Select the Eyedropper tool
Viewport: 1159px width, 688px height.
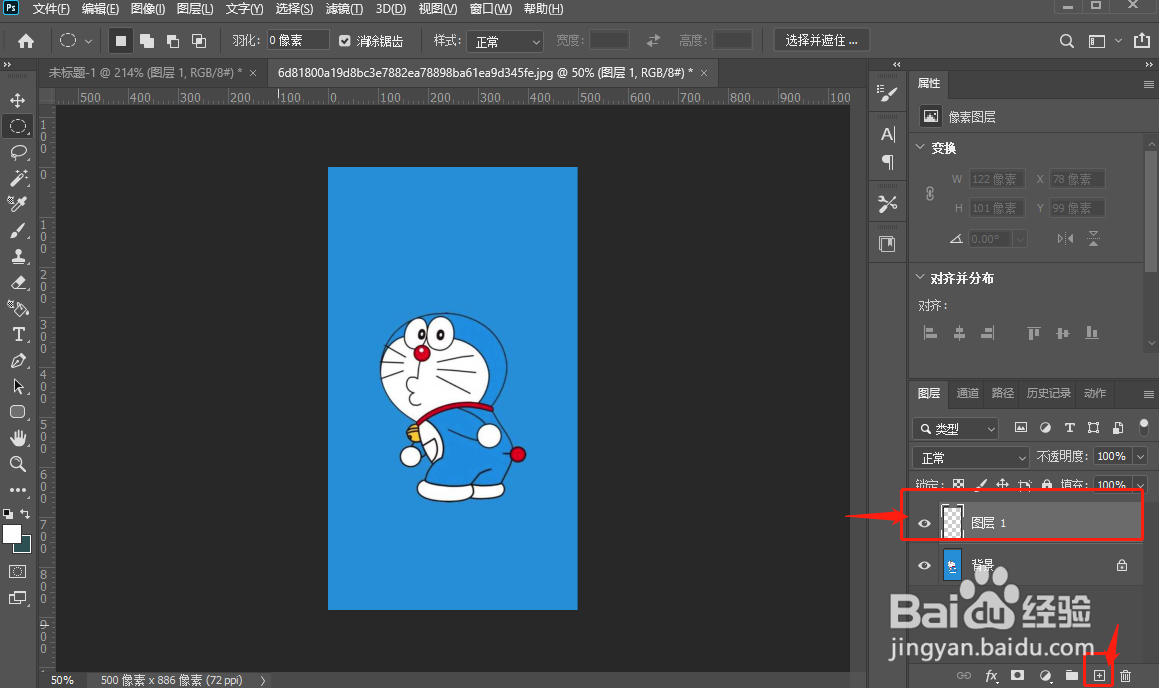pos(18,204)
